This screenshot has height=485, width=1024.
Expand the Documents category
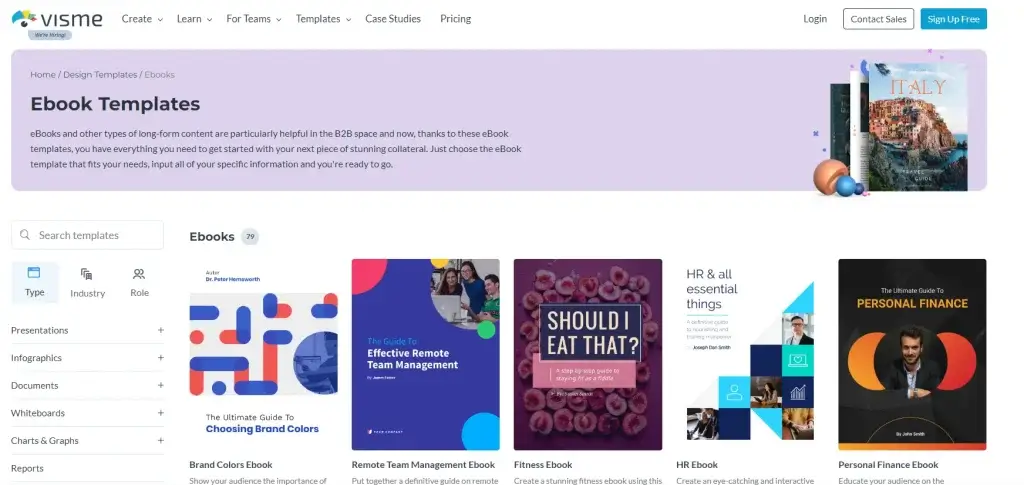(x=160, y=385)
